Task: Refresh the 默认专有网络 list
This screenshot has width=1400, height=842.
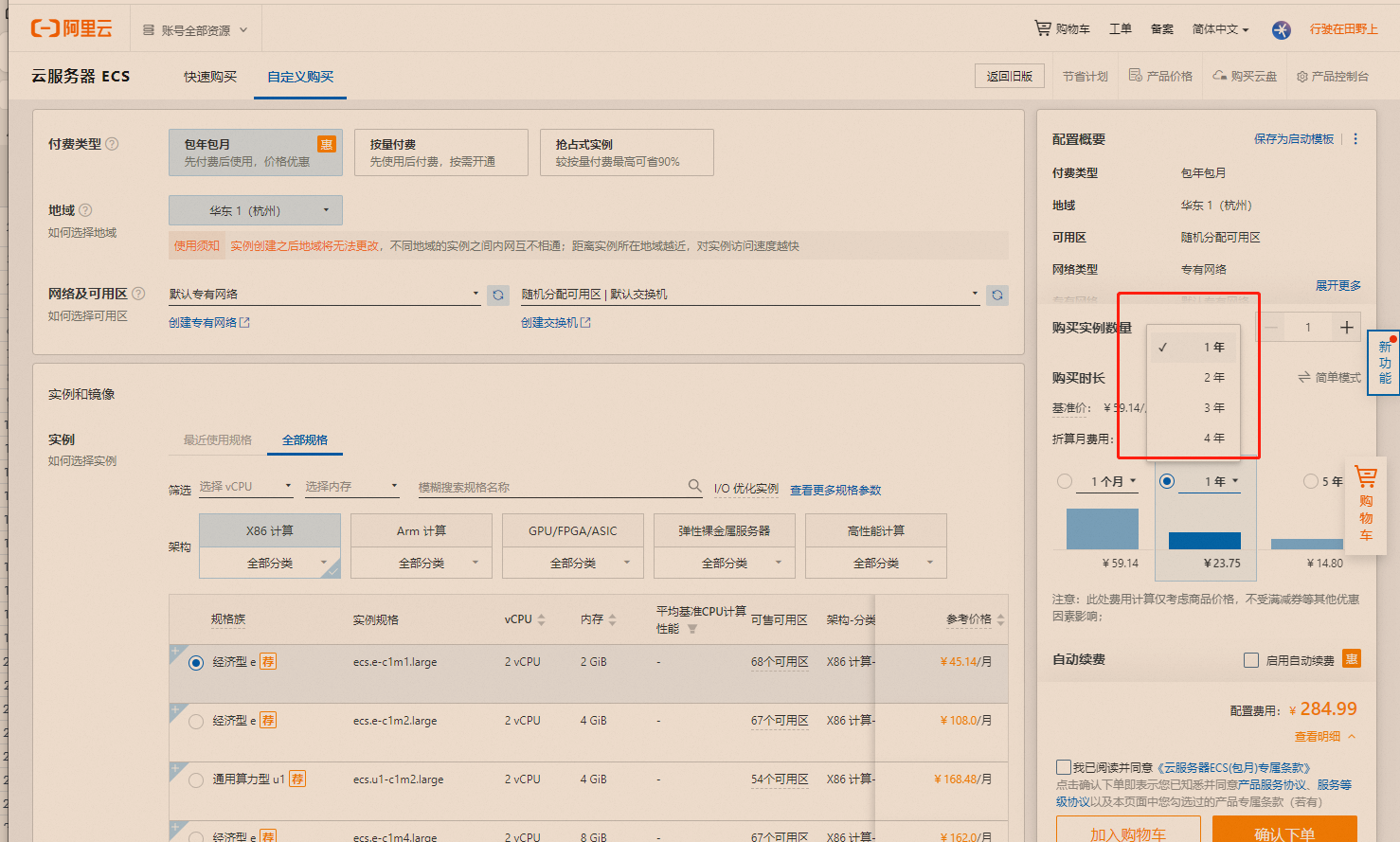Action: [498, 296]
